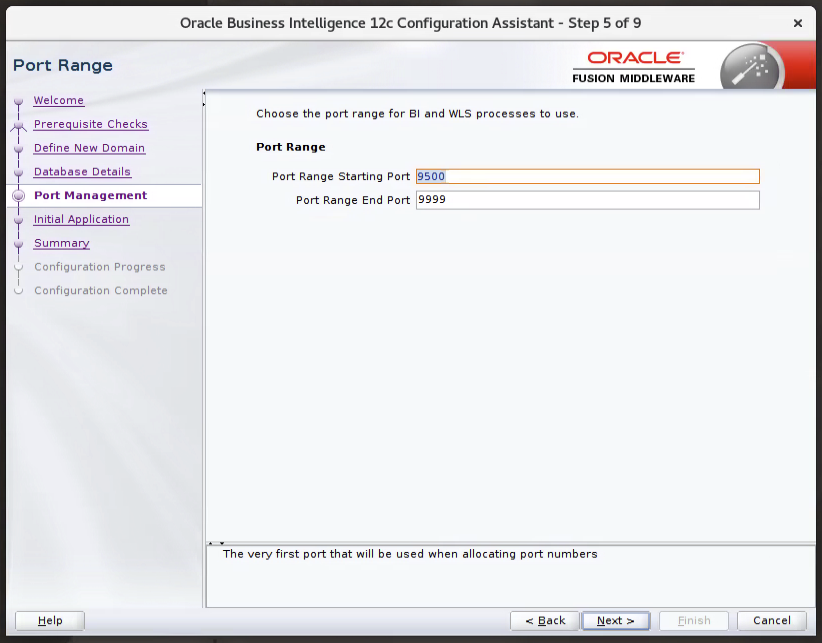Screen dimensions: 822x643
Task: Open the Summary step
Action: pyautogui.click(x=62, y=243)
